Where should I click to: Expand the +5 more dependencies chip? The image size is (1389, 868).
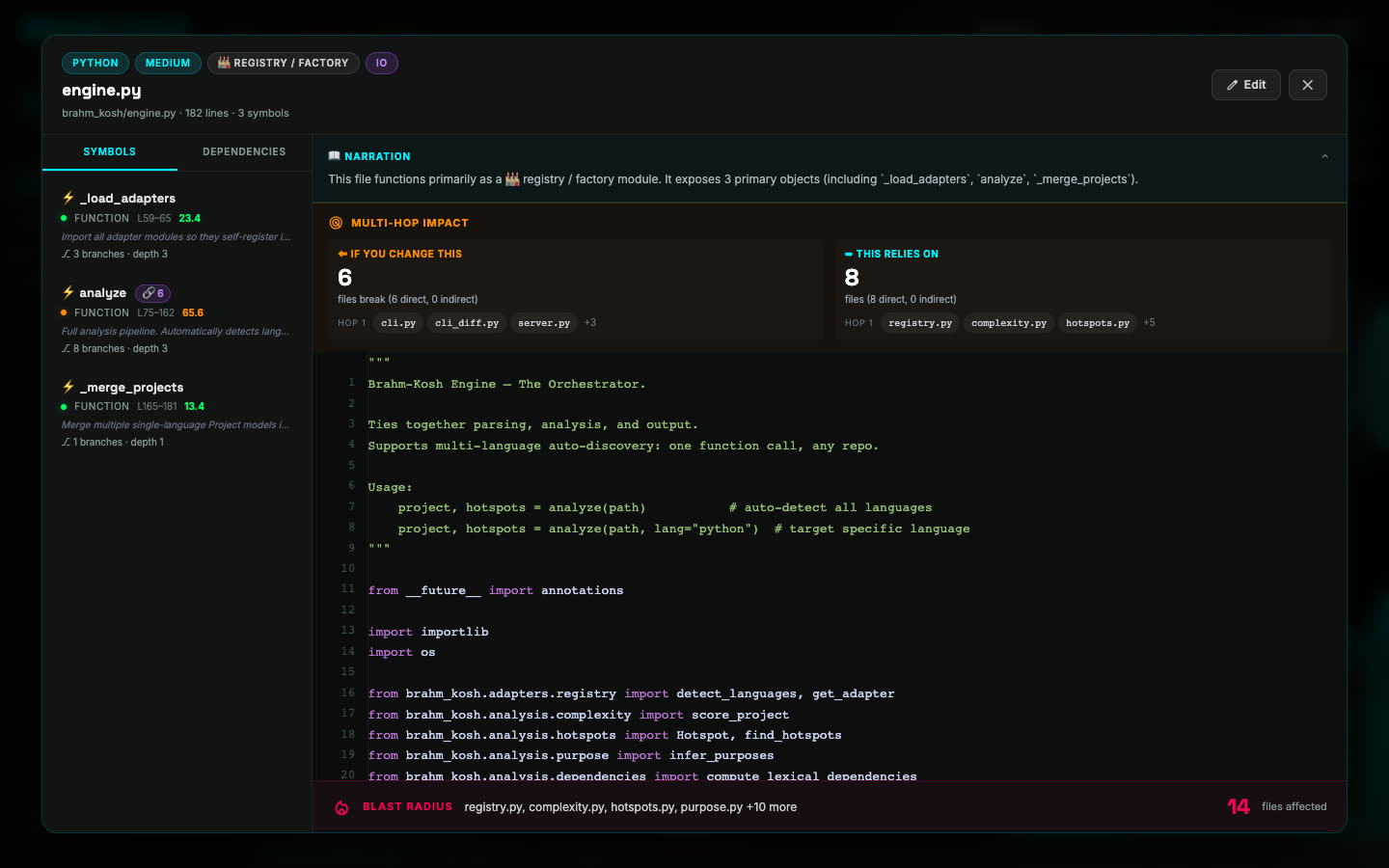1149,323
